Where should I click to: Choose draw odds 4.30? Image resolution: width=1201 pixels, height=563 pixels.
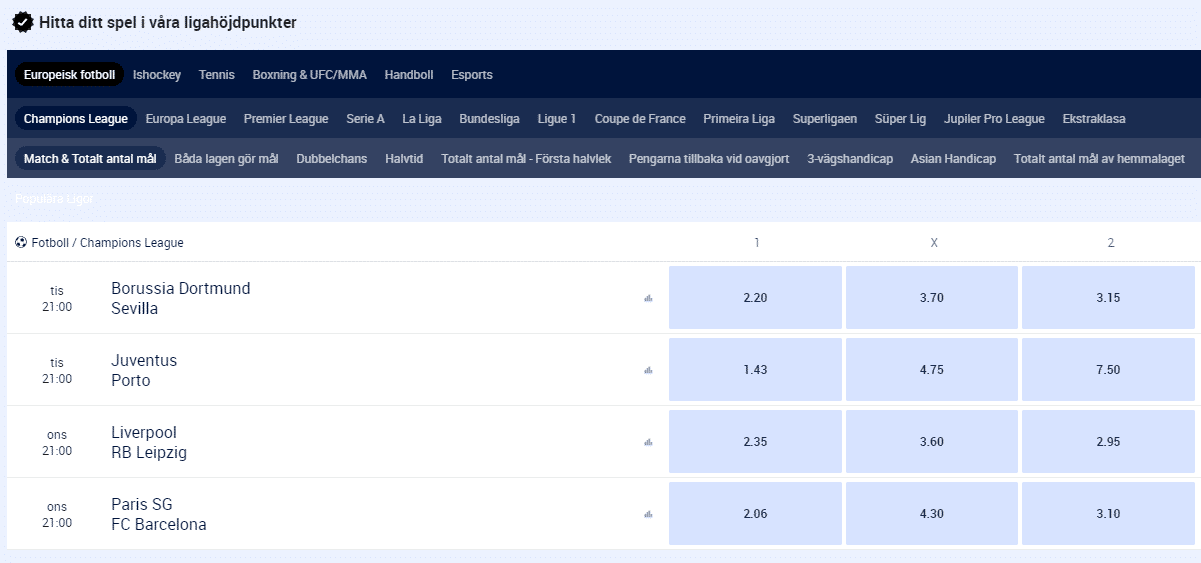(932, 514)
